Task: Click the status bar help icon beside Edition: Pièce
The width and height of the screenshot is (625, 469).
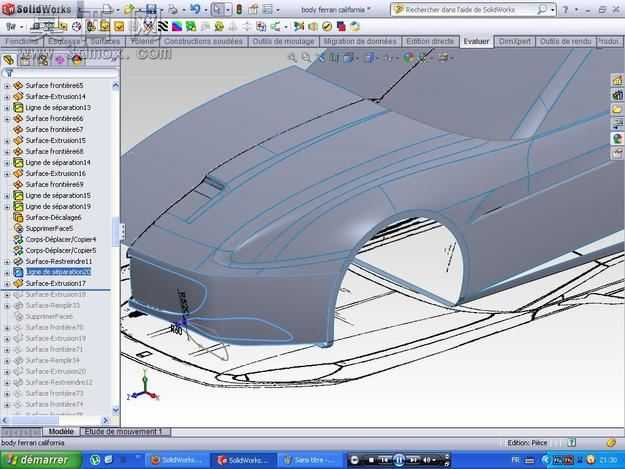Action: tap(572, 442)
